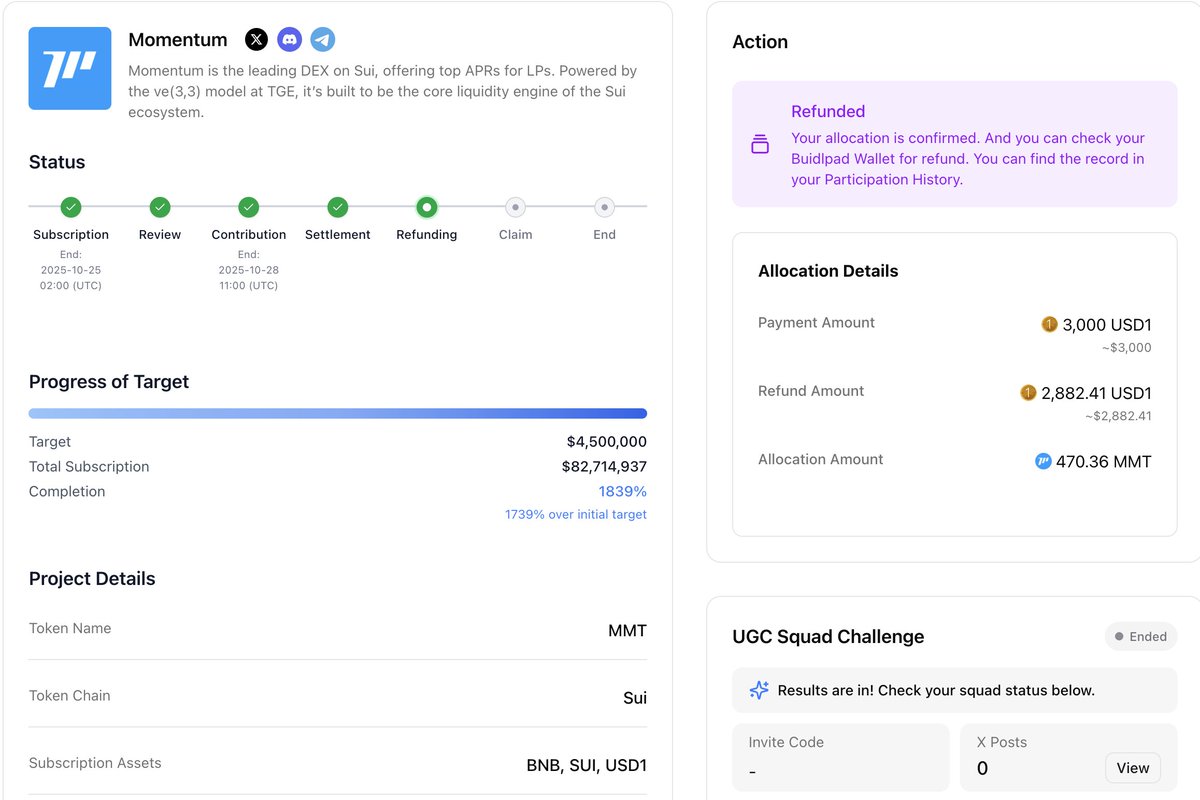
Task: Click the X Posts count of 0
Action: (x=982, y=768)
